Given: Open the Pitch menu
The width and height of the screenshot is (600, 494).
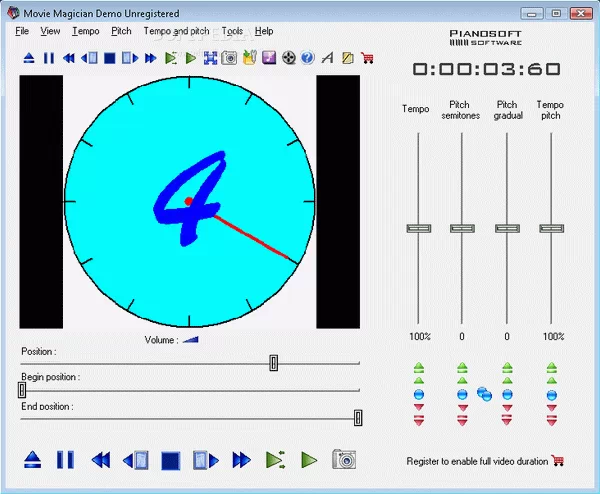Looking at the screenshot, I should click(x=121, y=32).
